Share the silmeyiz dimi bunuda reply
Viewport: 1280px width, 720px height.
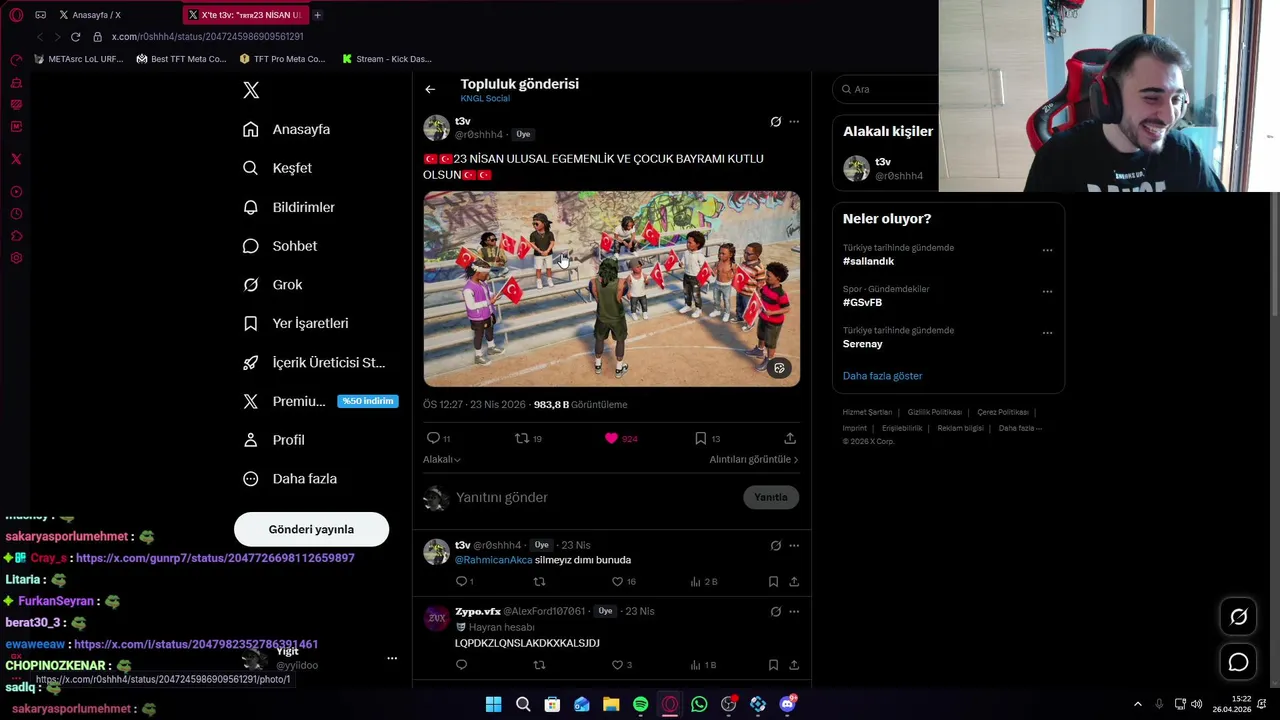(794, 581)
